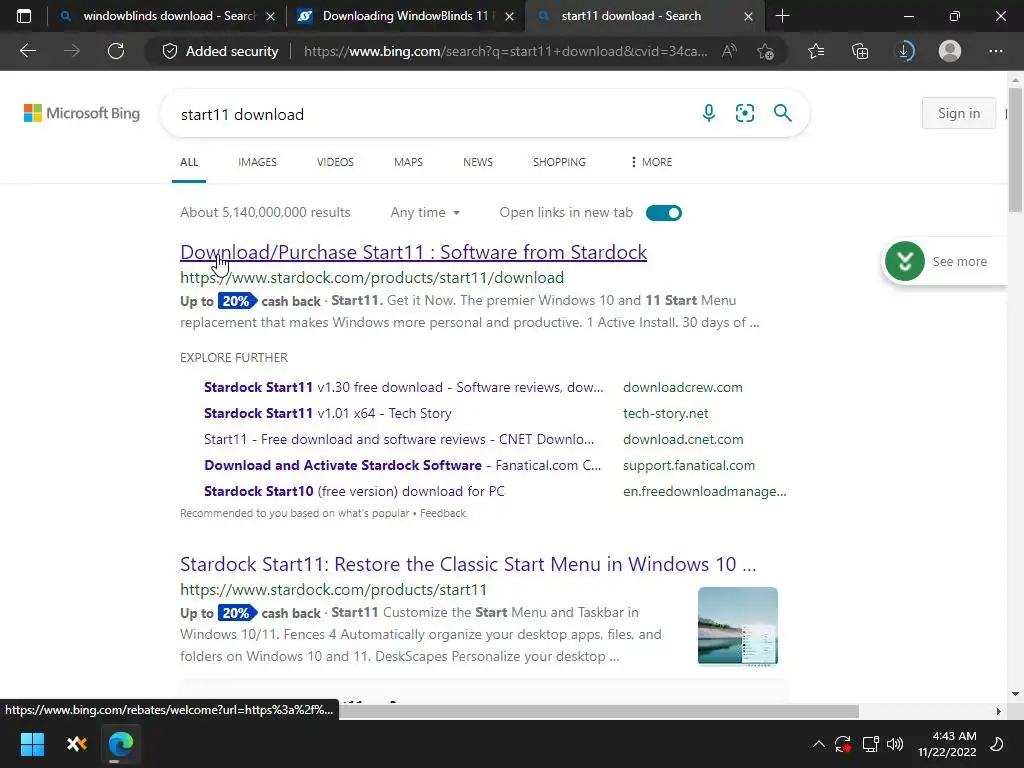Open Download and Activate Stardock Software link
Viewport: 1024px width, 768px height.
(x=402, y=466)
